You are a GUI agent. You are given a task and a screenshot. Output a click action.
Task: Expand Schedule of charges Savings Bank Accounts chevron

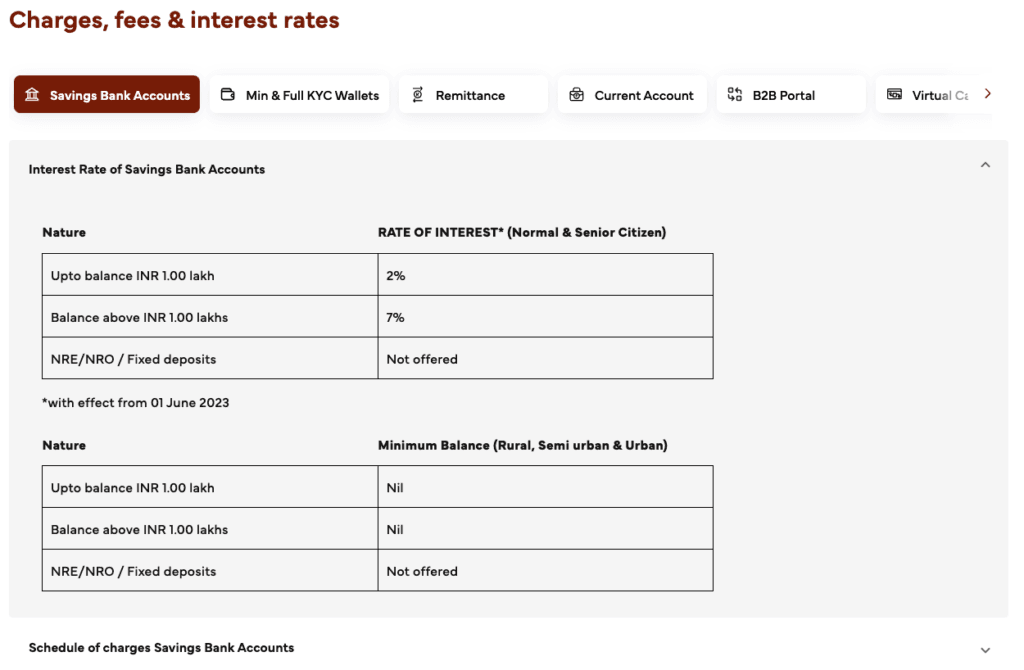click(985, 650)
